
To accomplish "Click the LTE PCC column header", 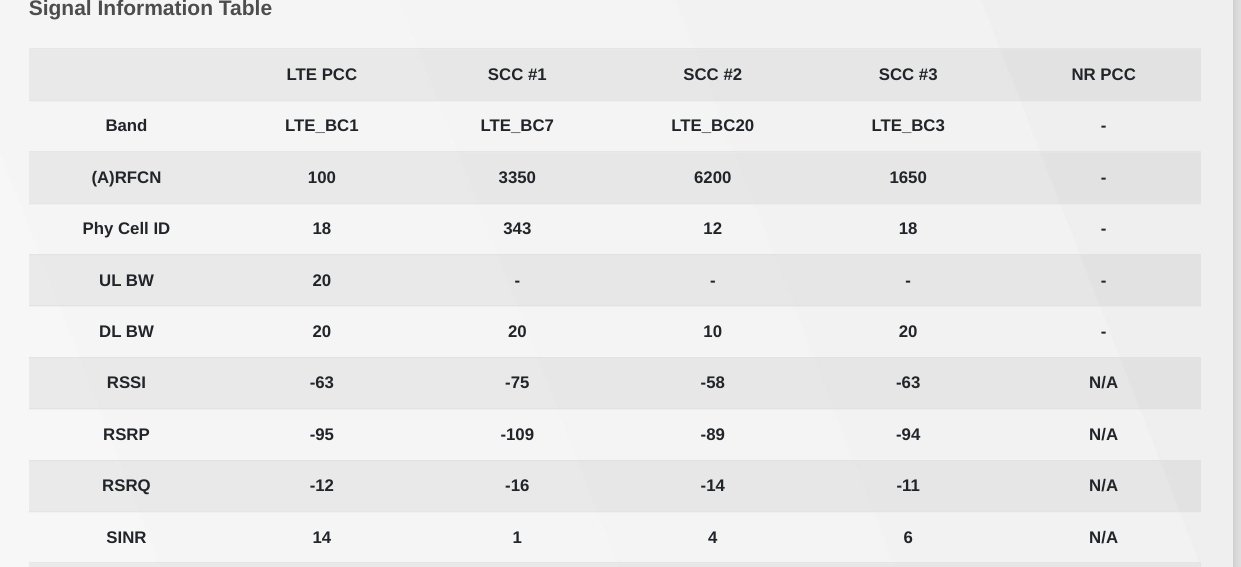I will coord(321,74).
